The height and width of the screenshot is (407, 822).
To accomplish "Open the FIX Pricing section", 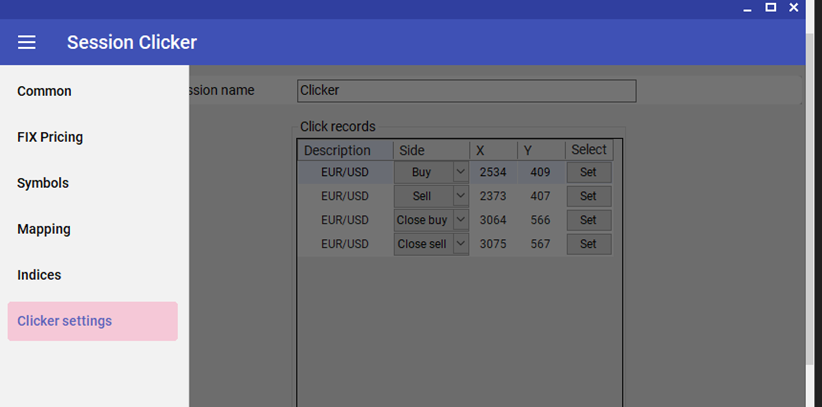I will [50, 137].
